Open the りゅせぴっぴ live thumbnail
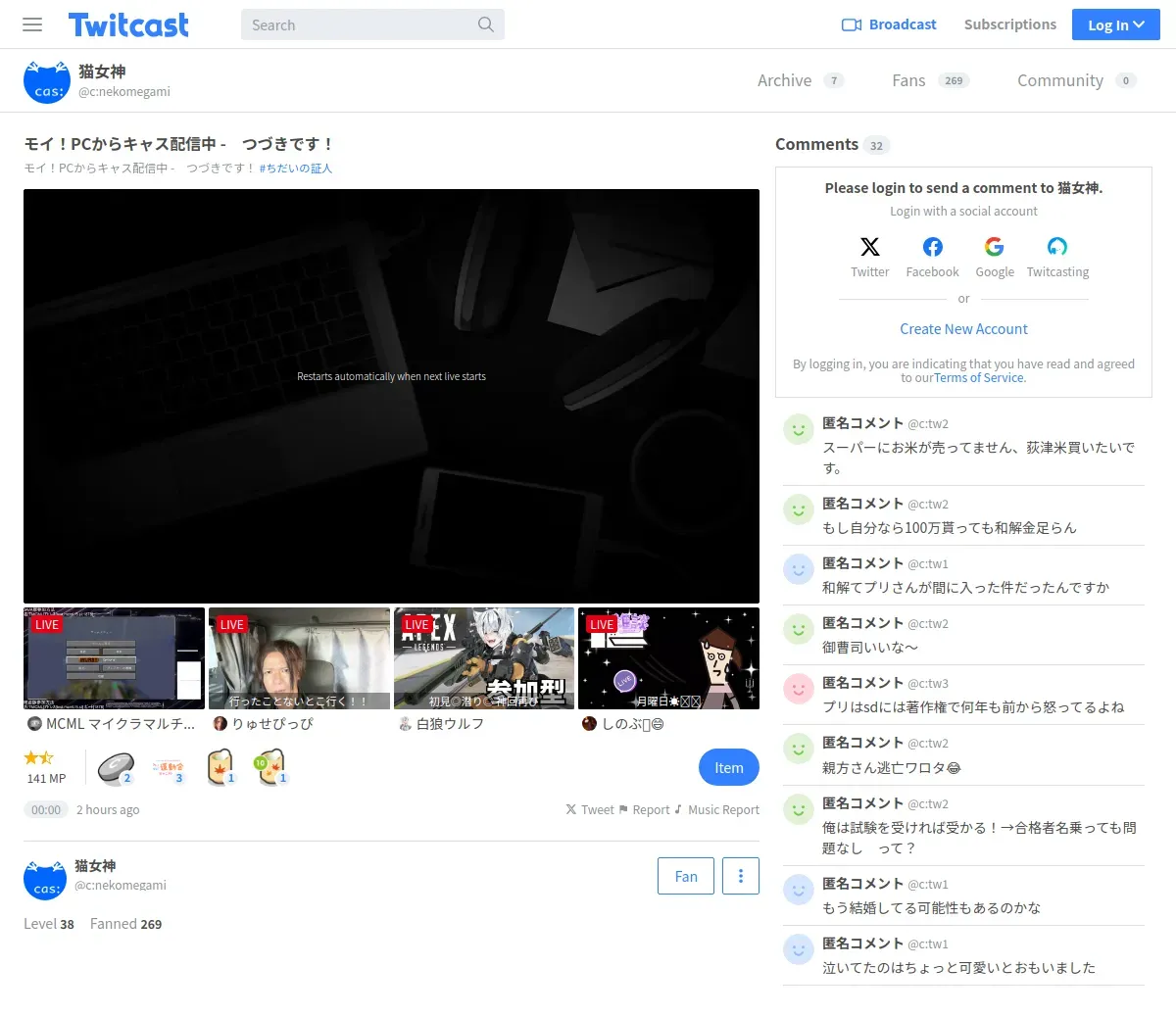Screen dimensions: 1176x1016 click(299, 658)
